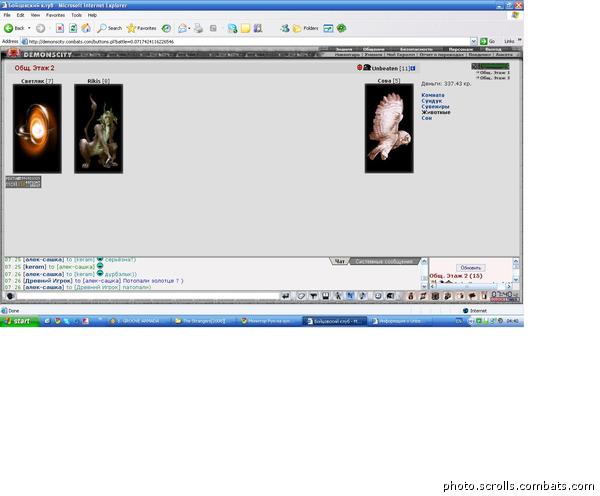Click the kerom name in chat
Image resolution: width=600 pixels, height=496 pixels.
click(x=34, y=266)
